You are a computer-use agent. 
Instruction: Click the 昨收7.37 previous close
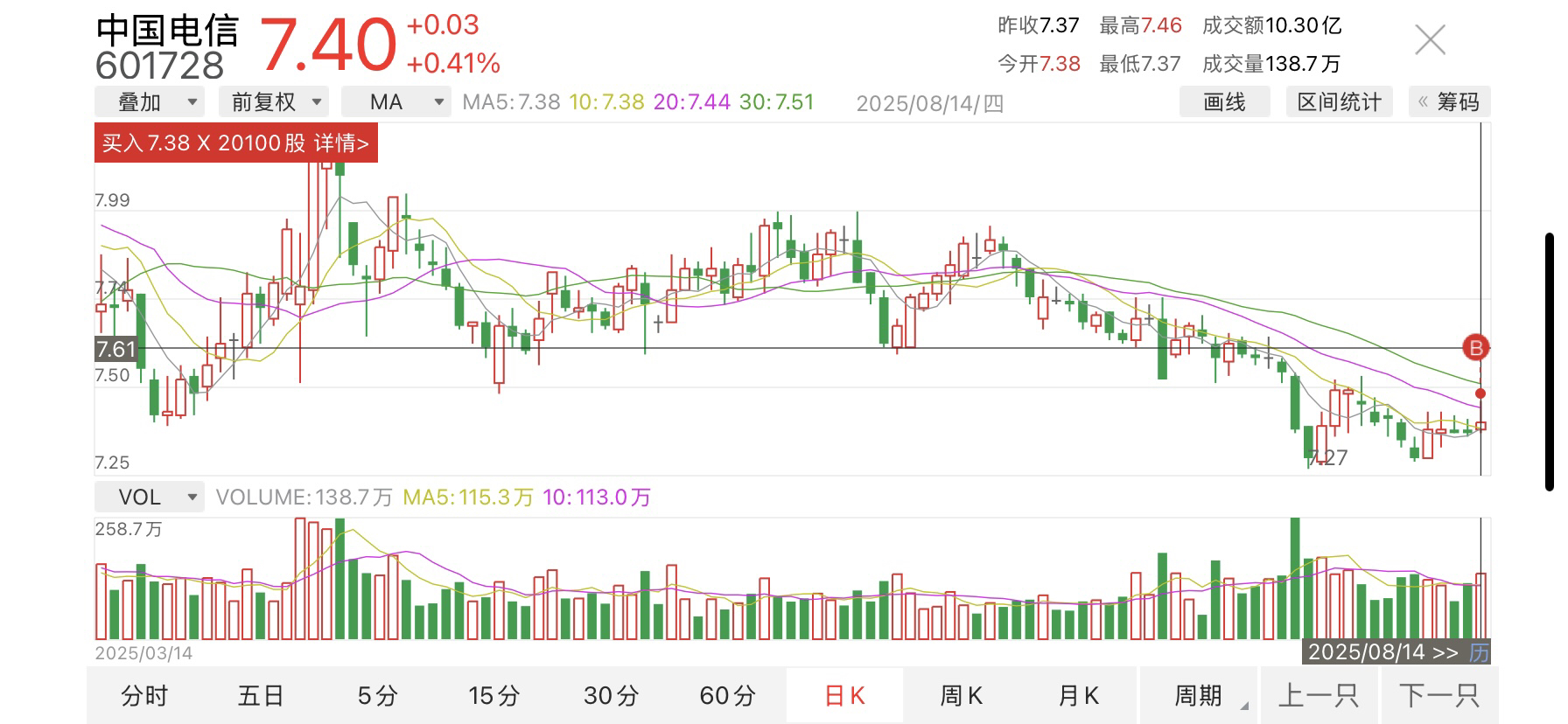1039,25
